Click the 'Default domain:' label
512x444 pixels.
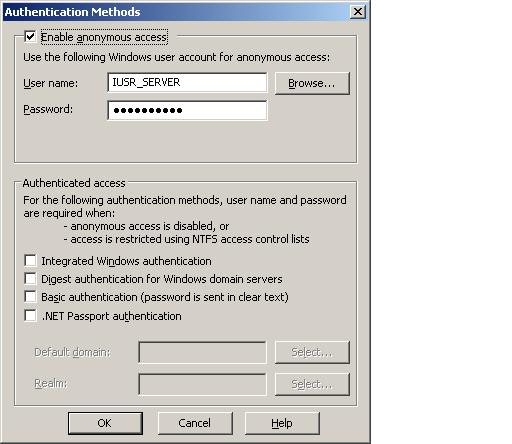(72, 352)
